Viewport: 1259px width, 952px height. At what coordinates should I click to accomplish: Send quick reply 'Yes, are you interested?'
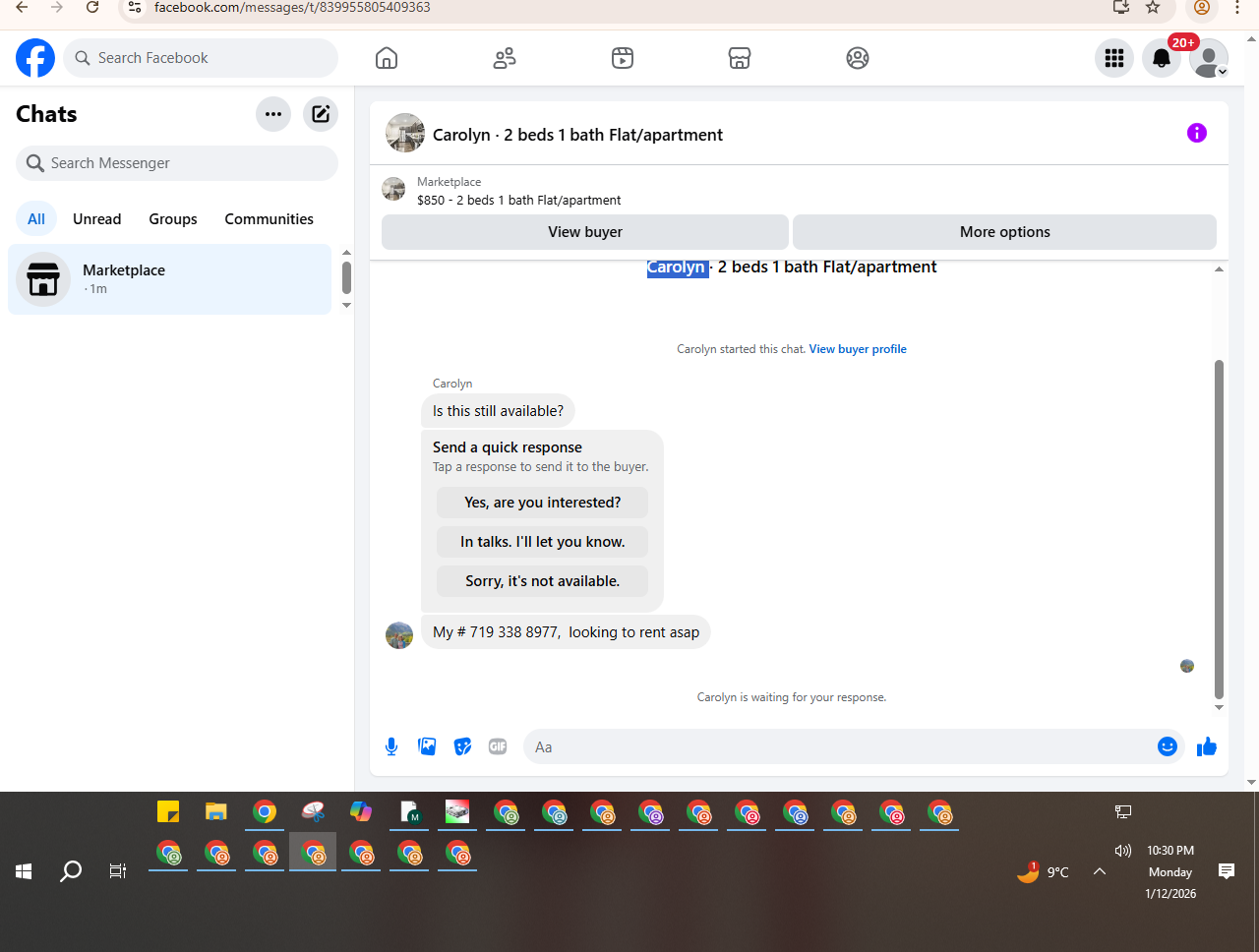coord(543,503)
